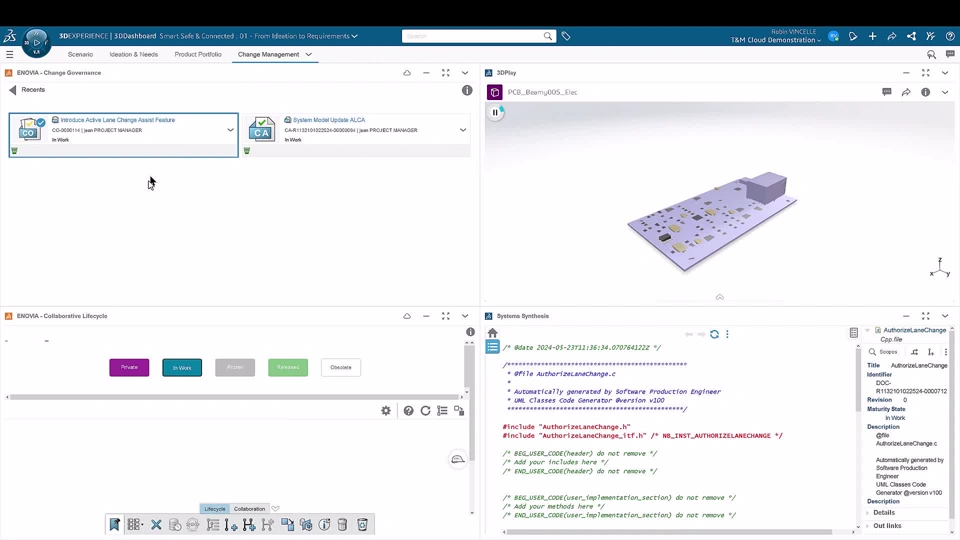Screen dimensions: 960x540
Task: Click the PCB_Beamy005_Elec model icon
Action: click(x=495, y=92)
